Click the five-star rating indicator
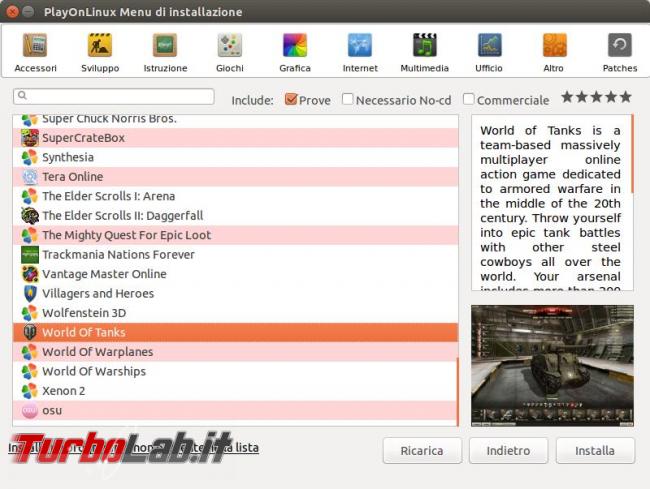Screen dimensions: 650x489 [x=596, y=97]
